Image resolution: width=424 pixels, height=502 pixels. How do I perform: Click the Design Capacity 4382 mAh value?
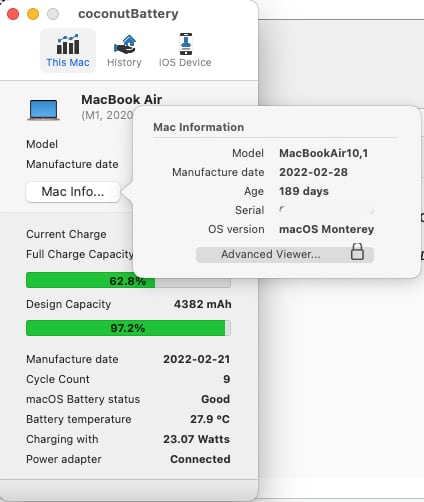(203, 304)
